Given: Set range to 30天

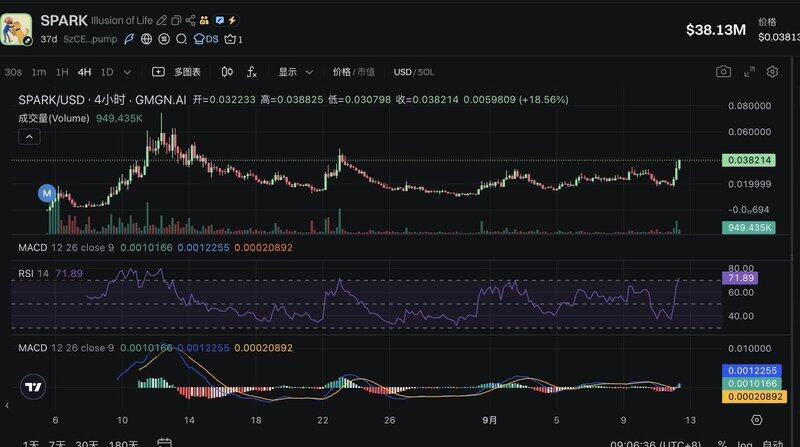Looking at the screenshot, I should coord(87,443).
